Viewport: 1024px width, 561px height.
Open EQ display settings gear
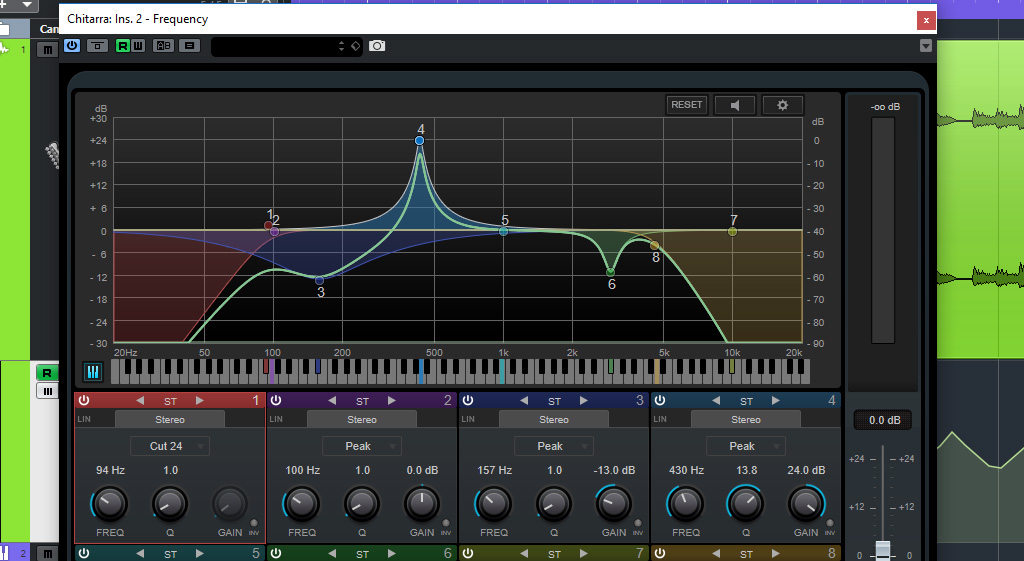click(782, 105)
